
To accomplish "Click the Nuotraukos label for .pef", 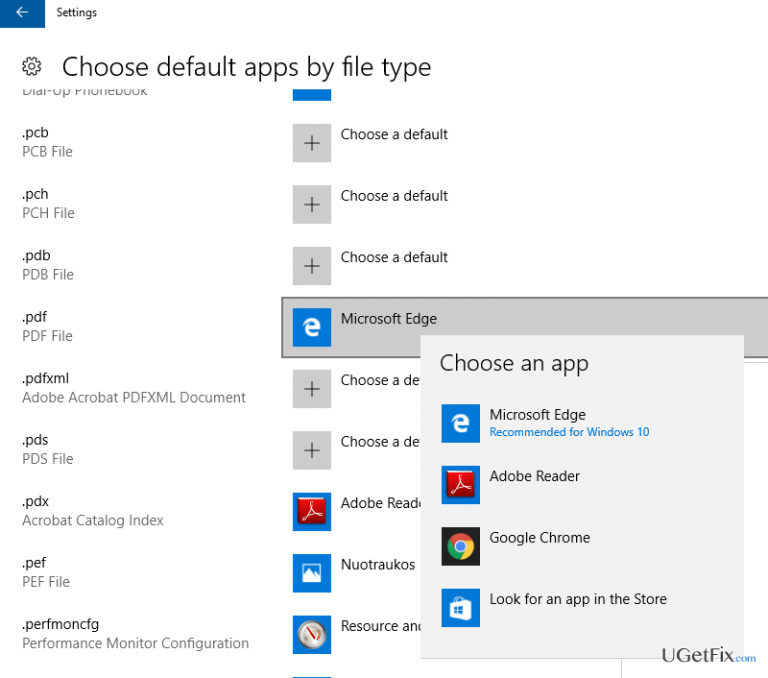I will pyautogui.click(x=378, y=564).
